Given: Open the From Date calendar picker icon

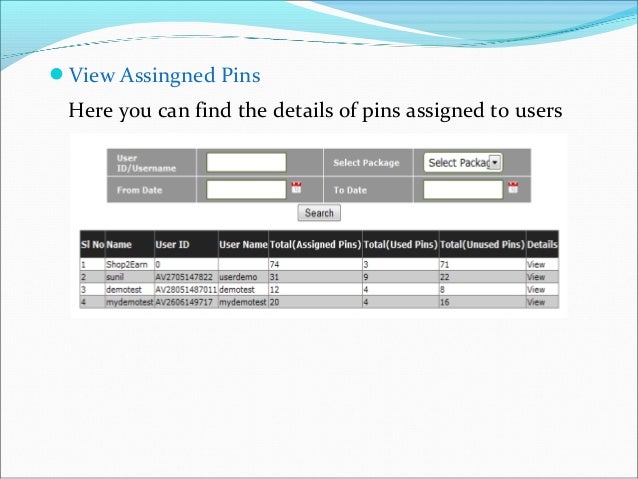Looking at the screenshot, I should pyautogui.click(x=296, y=188).
